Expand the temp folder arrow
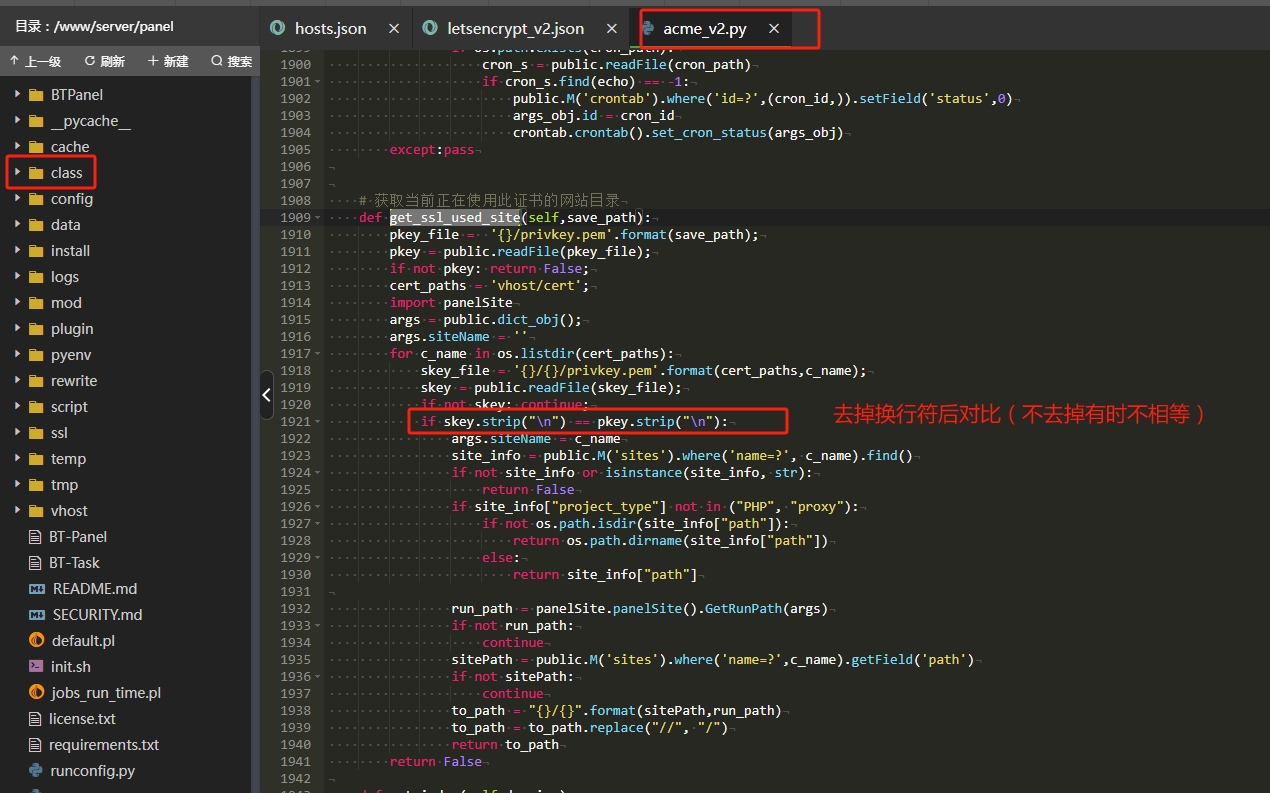Screen dimensions: 1270x793 click(17, 459)
